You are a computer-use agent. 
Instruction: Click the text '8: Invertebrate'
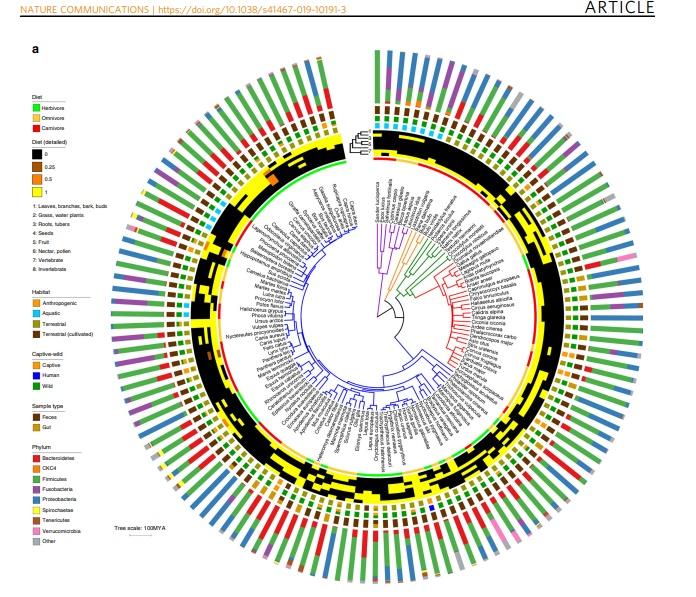click(50, 269)
